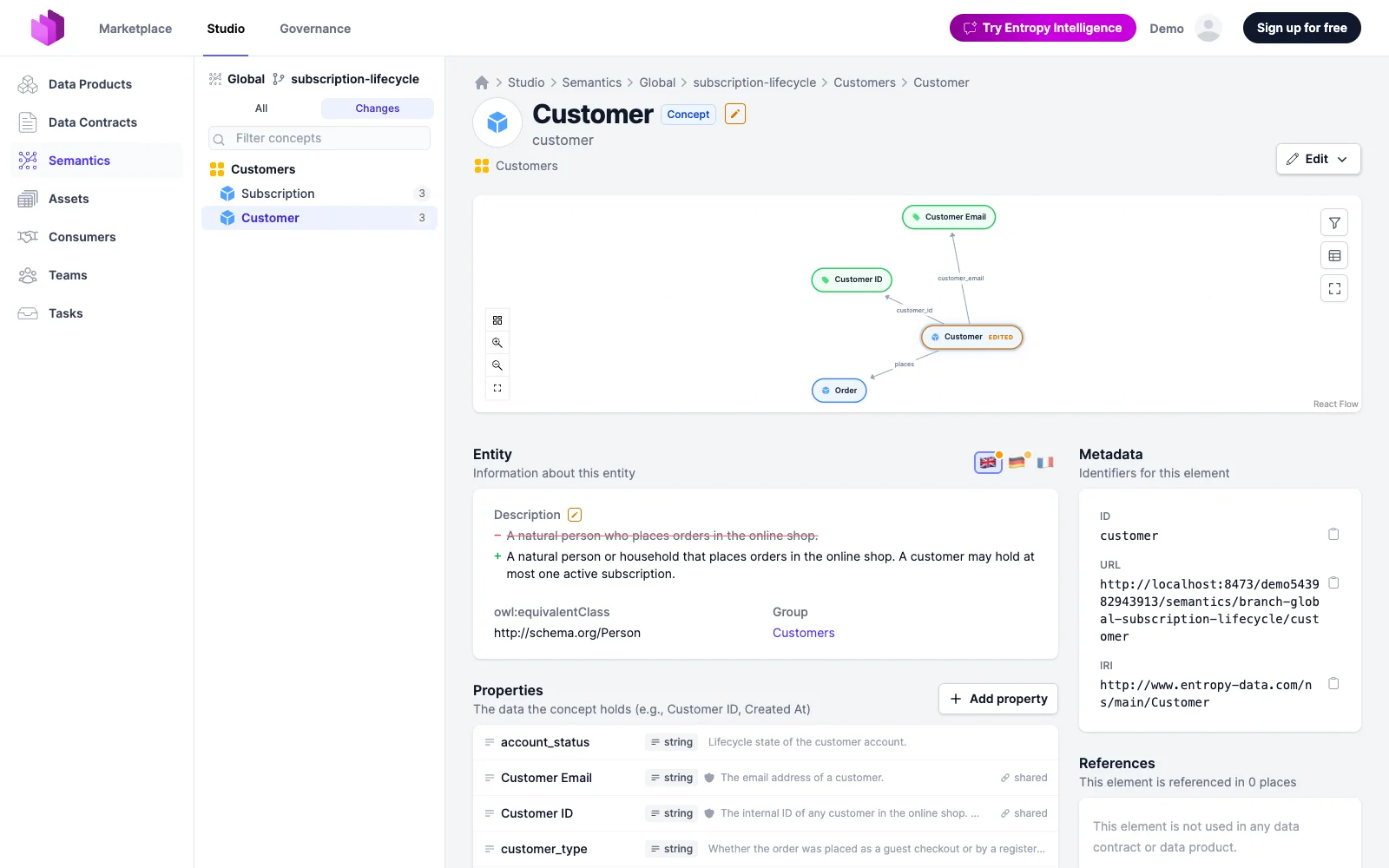Click Sign up for free
1389x868 pixels.
[1302, 28]
